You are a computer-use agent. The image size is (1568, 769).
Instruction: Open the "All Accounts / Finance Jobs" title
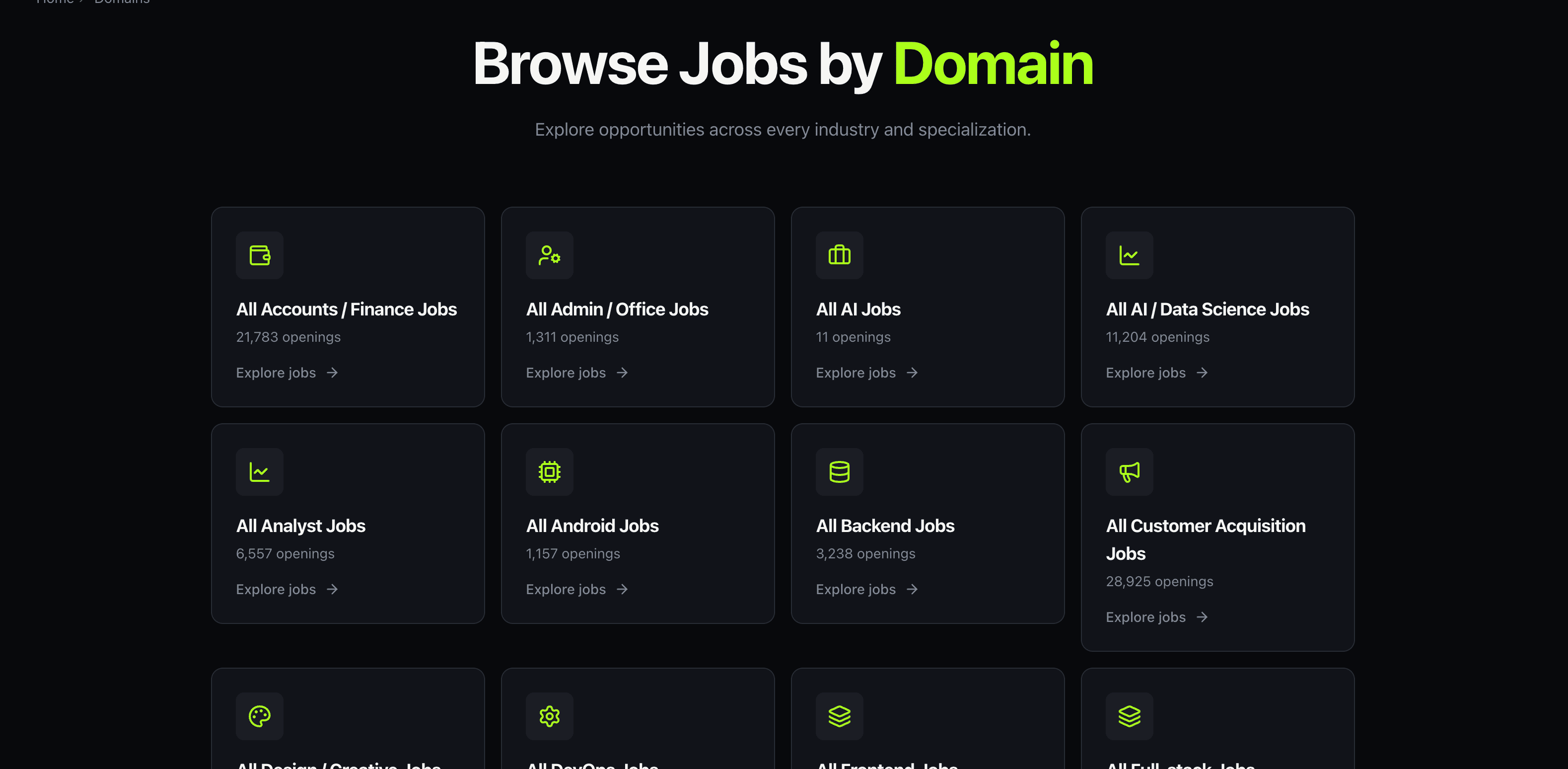(347, 309)
